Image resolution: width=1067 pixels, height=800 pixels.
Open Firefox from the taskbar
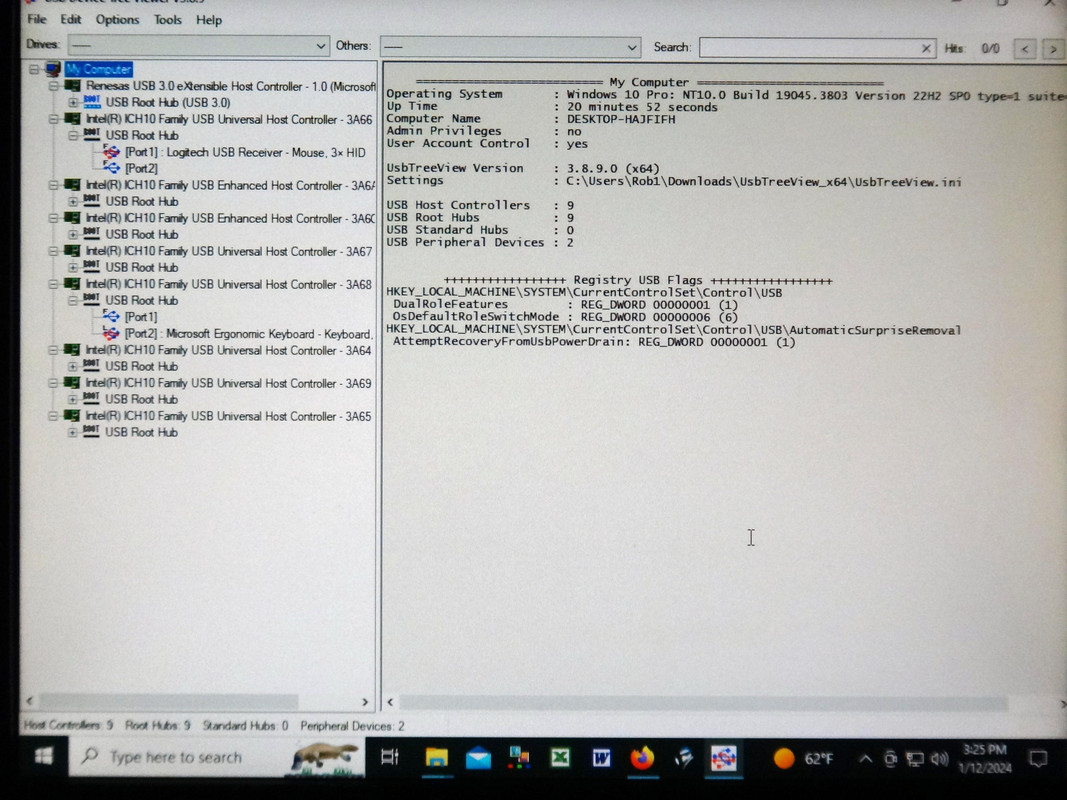pos(642,758)
